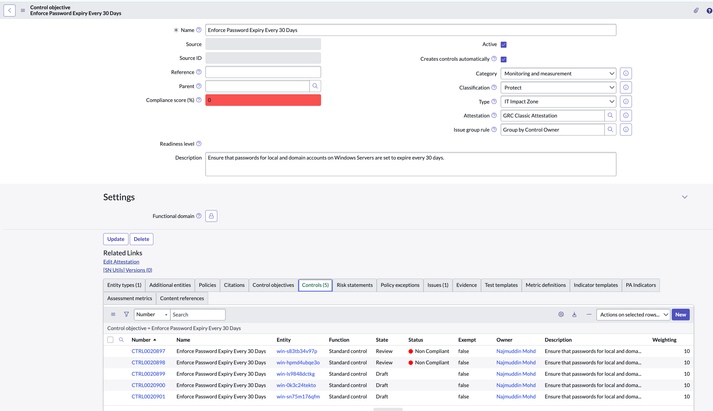Switch to the Issues (1) tab
The image size is (713, 411).
click(438, 285)
